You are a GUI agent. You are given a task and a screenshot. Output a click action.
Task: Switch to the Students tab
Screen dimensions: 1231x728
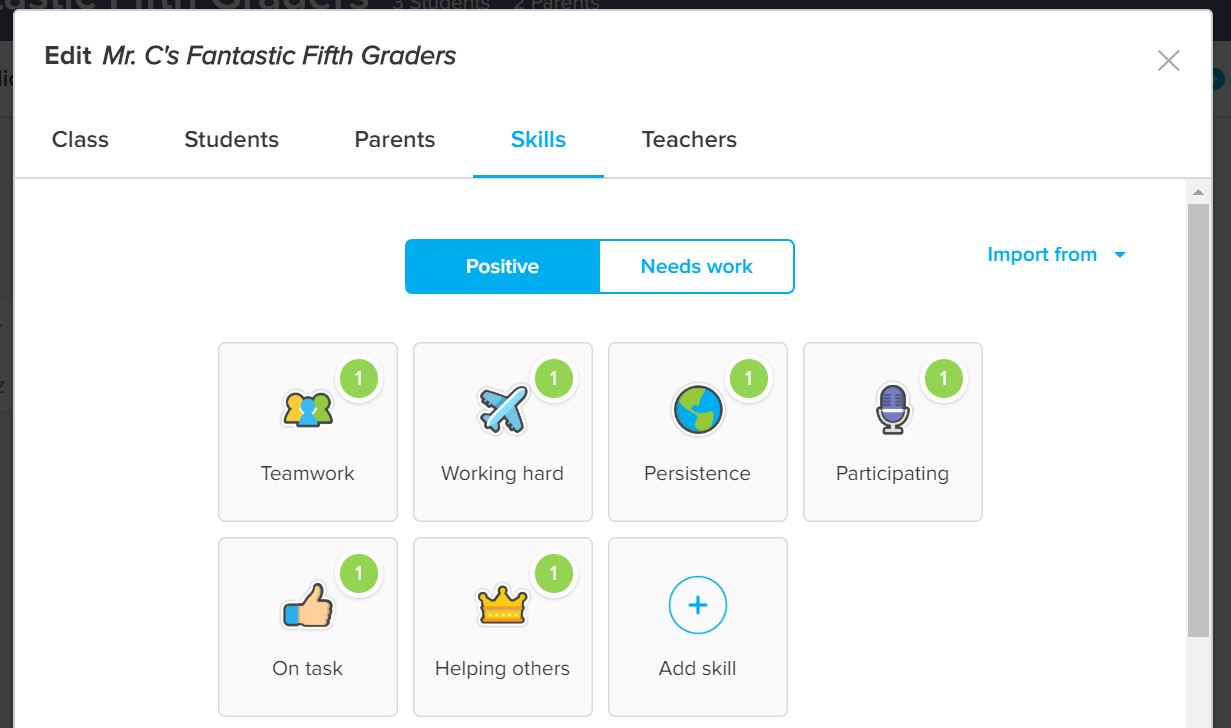coord(231,140)
